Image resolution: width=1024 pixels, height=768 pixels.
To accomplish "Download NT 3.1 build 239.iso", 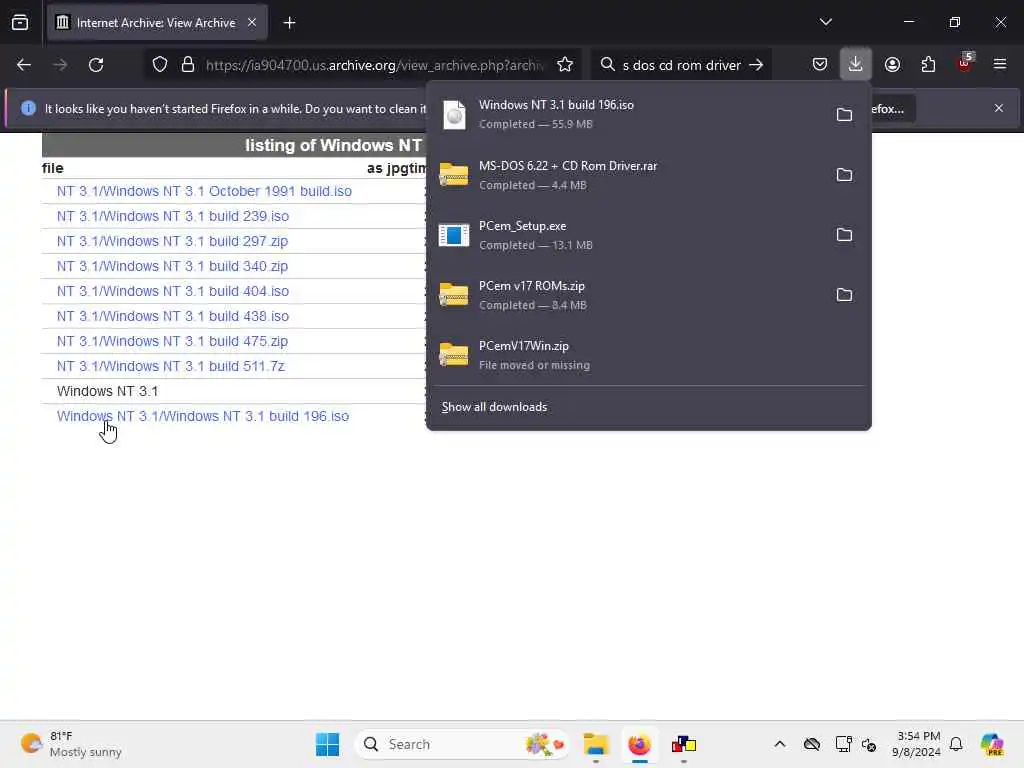I will tap(172, 216).
